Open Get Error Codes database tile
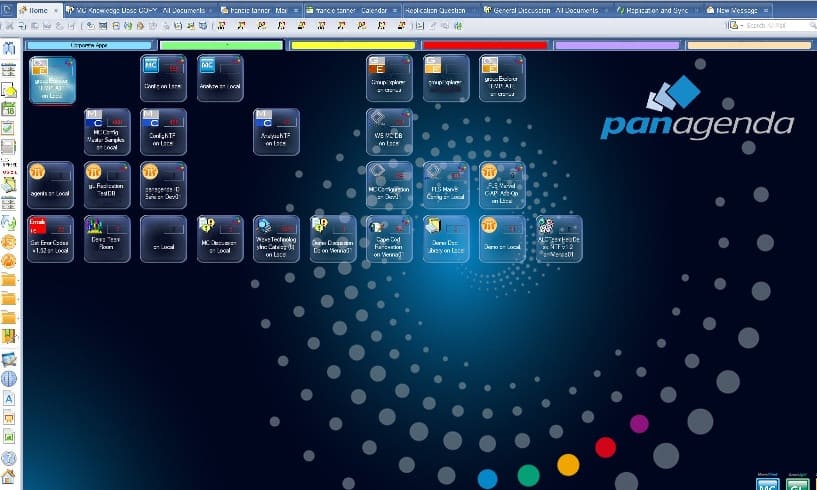The image size is (817, 490). pos(50,238)
